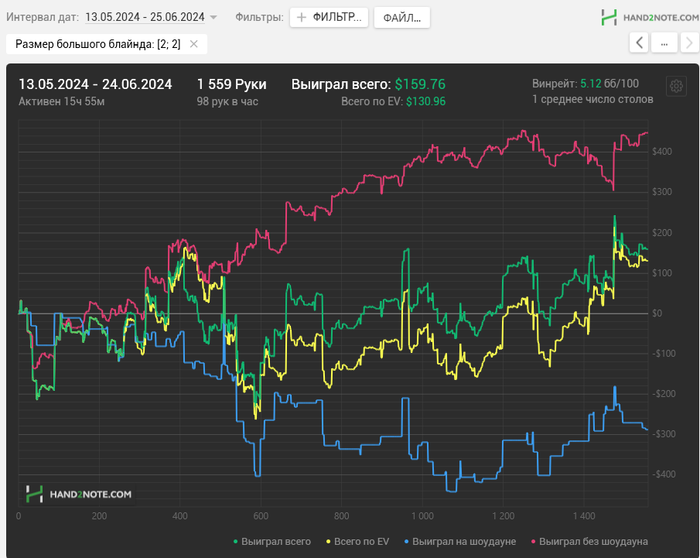Toggle Выиграл всего legend series
The image size is (700, 558).
coord(272,541)
